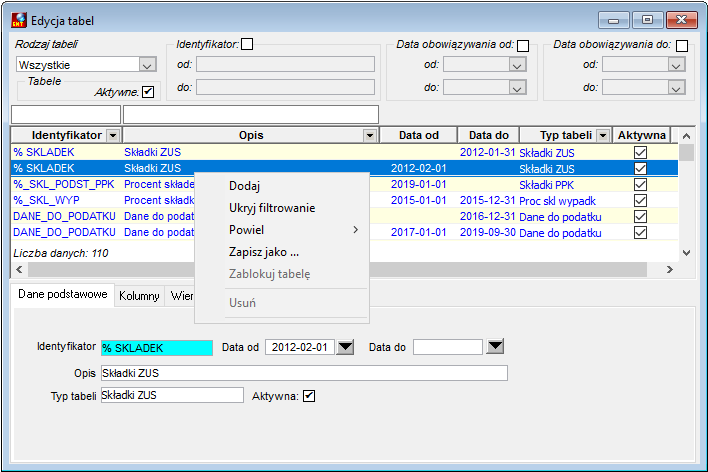The height and width of the screenshot is (472, 708).
Task: Click the Identyfikator filter 'do' field
Action: (x=285, y=87)
